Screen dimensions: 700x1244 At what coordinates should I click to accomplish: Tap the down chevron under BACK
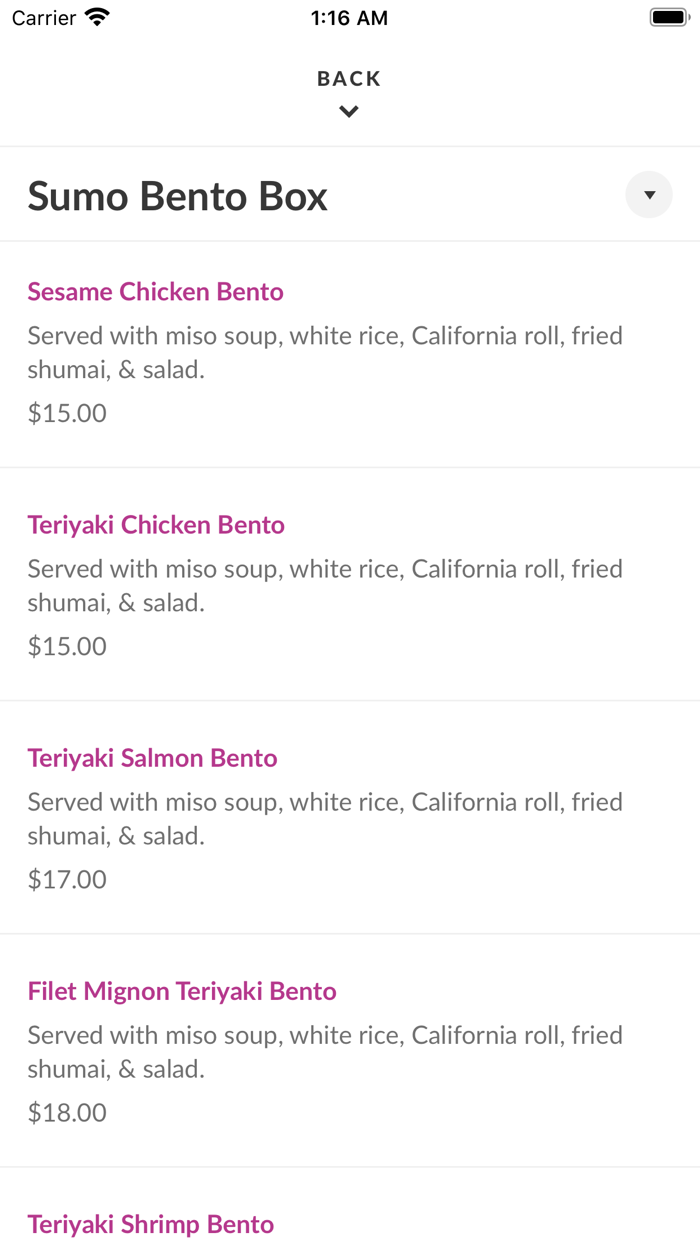(x=349, y=112)
